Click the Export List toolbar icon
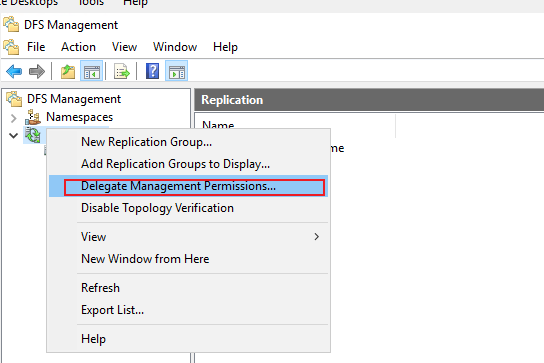The height and width of the screenshot is (363, 544). coord(122,72)
